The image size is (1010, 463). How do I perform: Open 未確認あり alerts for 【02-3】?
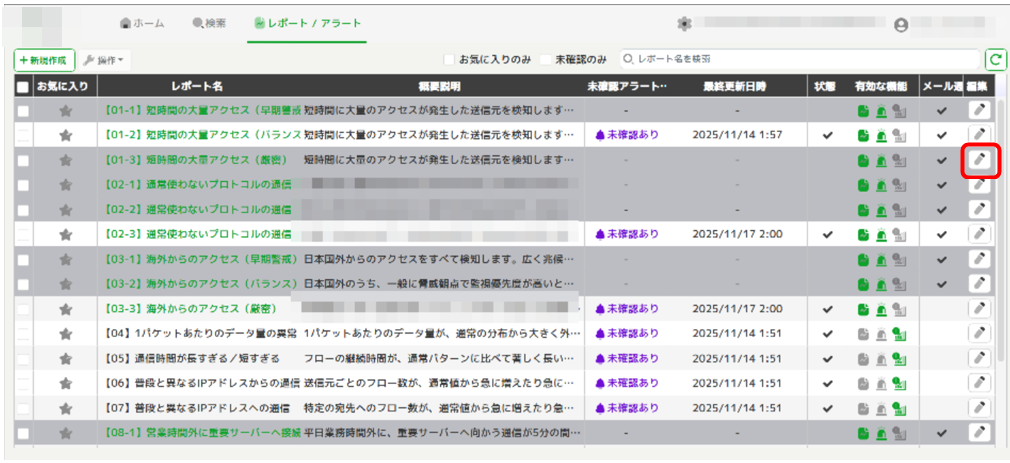(627, 234)
